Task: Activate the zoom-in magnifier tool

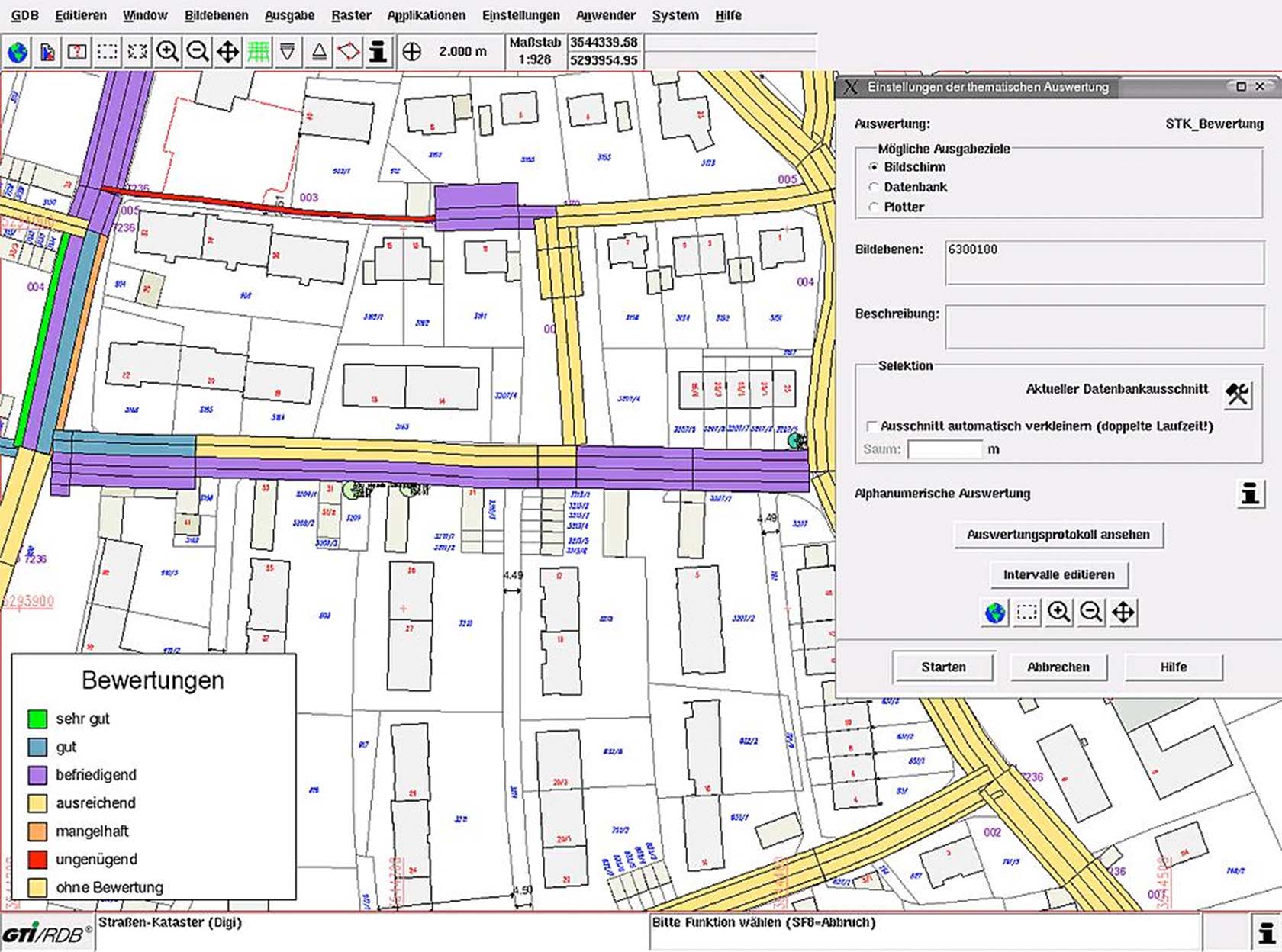Action: click(169, 52)
